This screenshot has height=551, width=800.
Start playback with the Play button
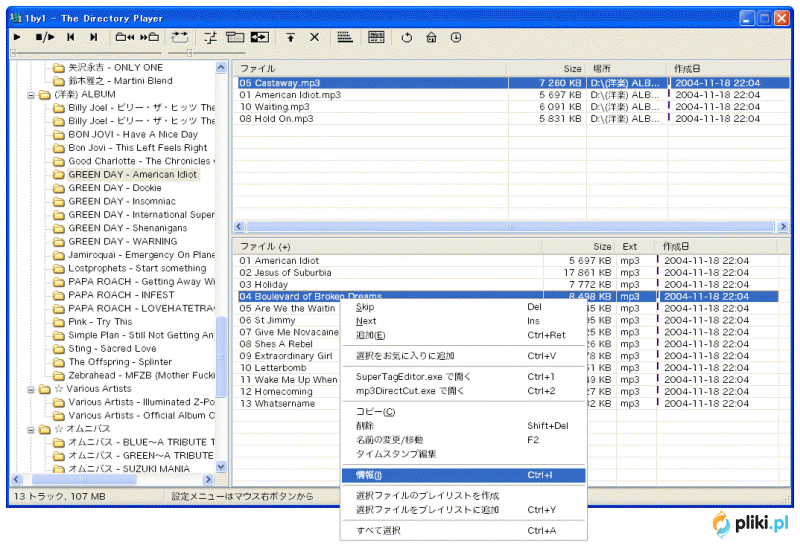(x=17, y=37)
